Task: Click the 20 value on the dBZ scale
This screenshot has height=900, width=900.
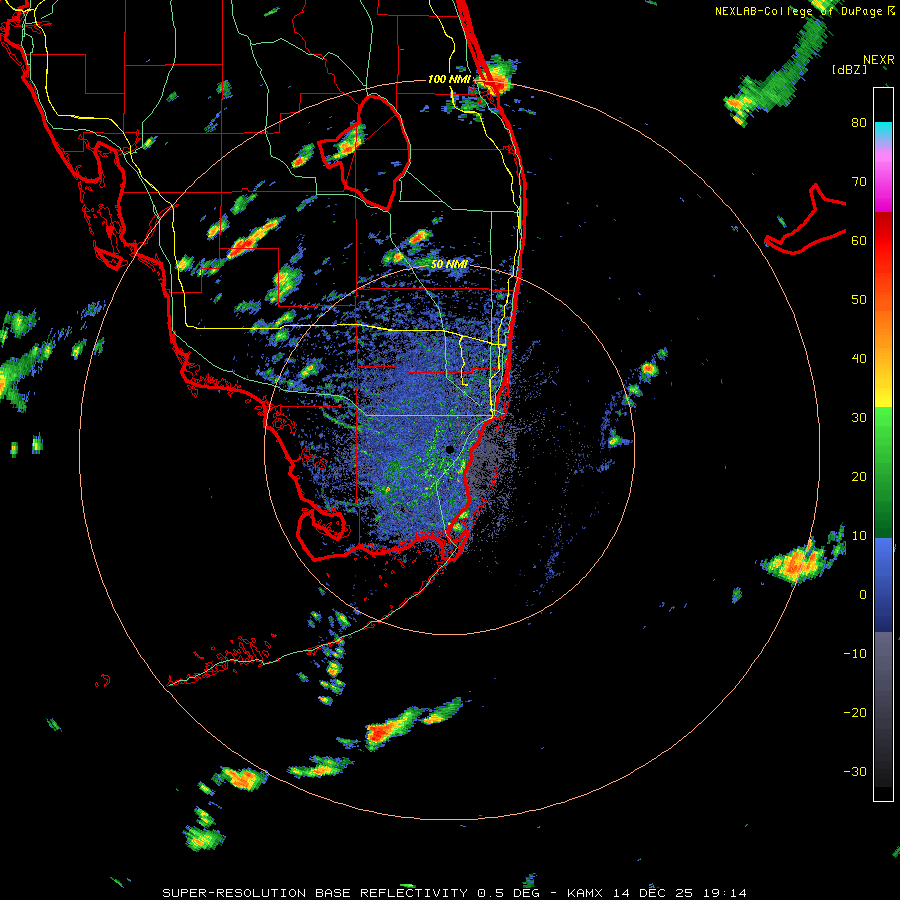Action: (x=859, y=476)
